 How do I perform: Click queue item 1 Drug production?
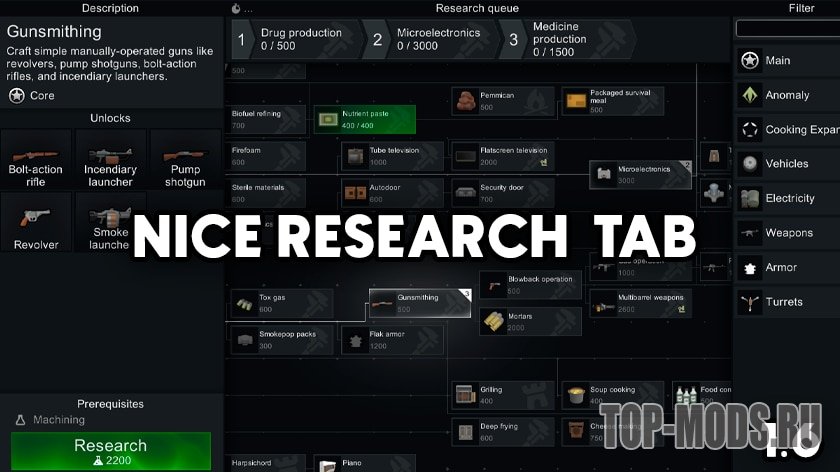click(297, 39)
